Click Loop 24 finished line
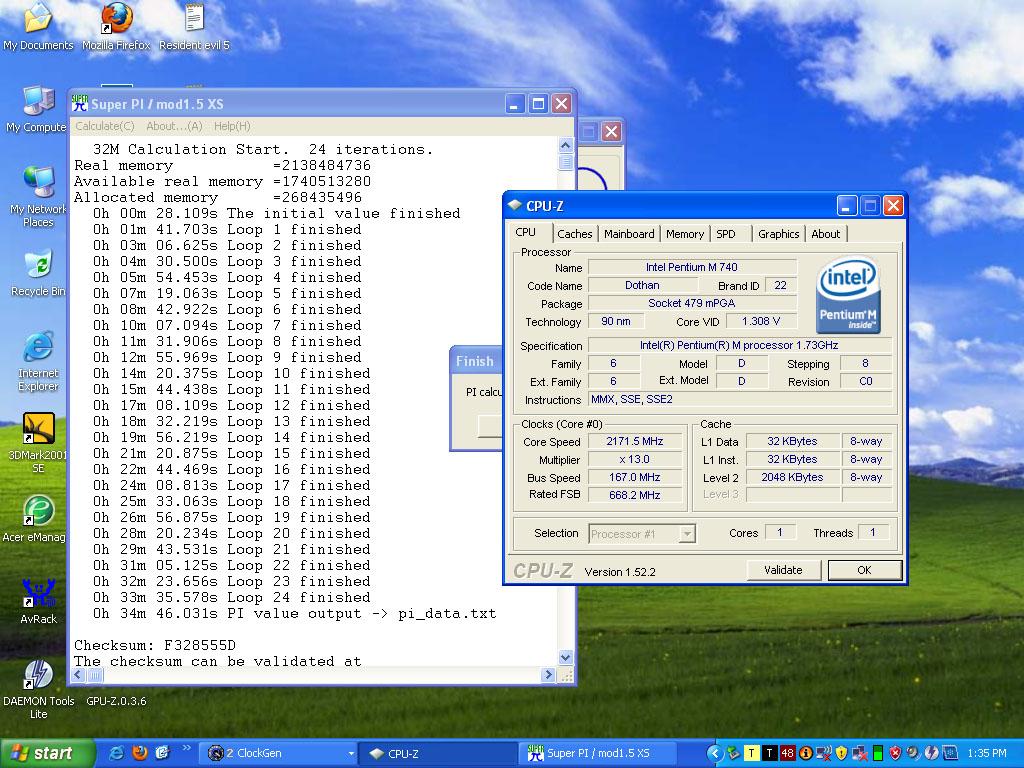Screen dimensions: 1024x768 click(x=231, y=597)
